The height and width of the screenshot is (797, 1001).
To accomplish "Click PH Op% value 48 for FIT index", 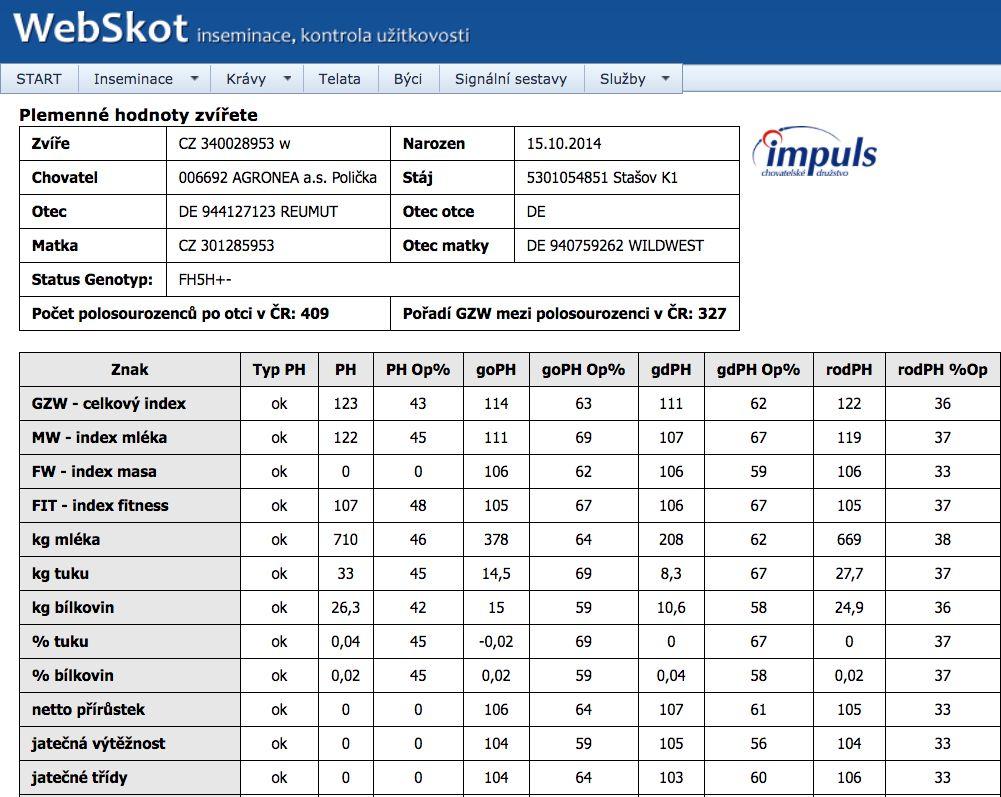I will coord(418,505).
